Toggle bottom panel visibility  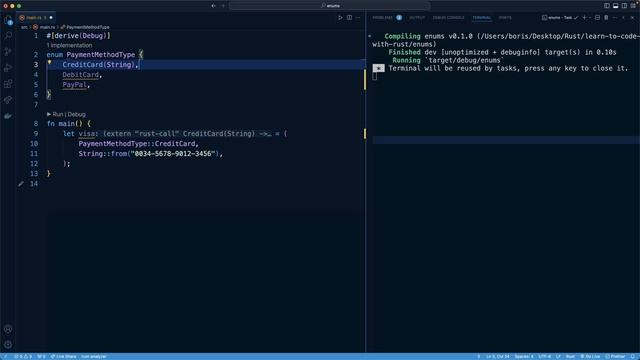pos(616,6)
